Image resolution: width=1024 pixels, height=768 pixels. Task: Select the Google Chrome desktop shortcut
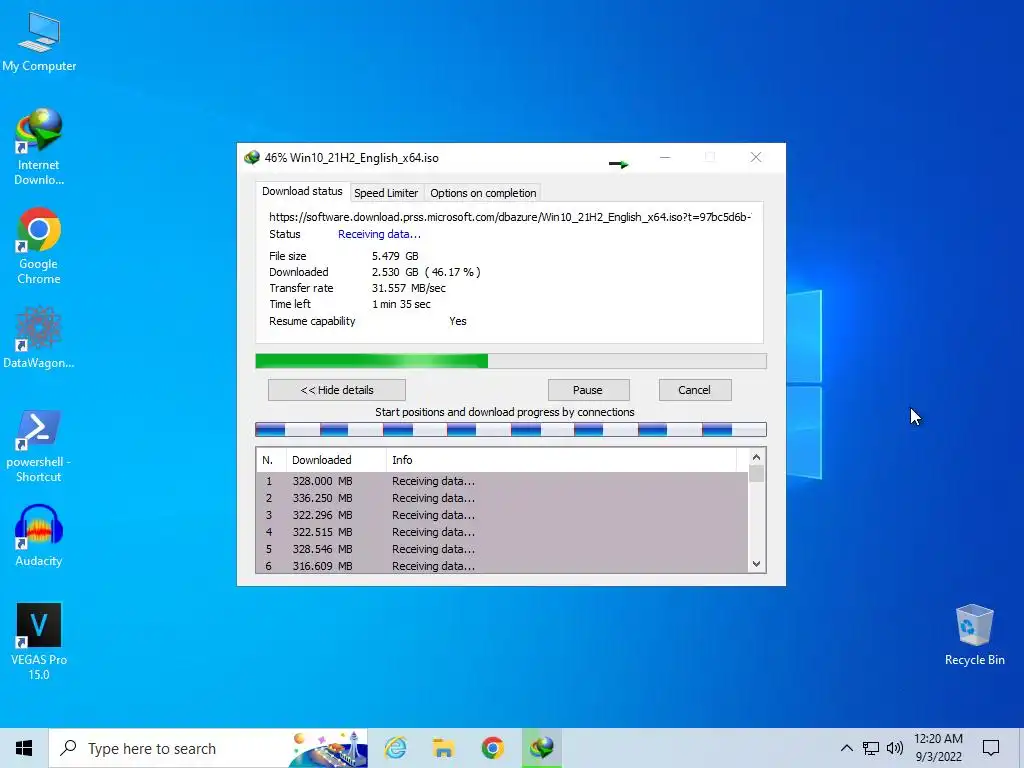[39, 246]
